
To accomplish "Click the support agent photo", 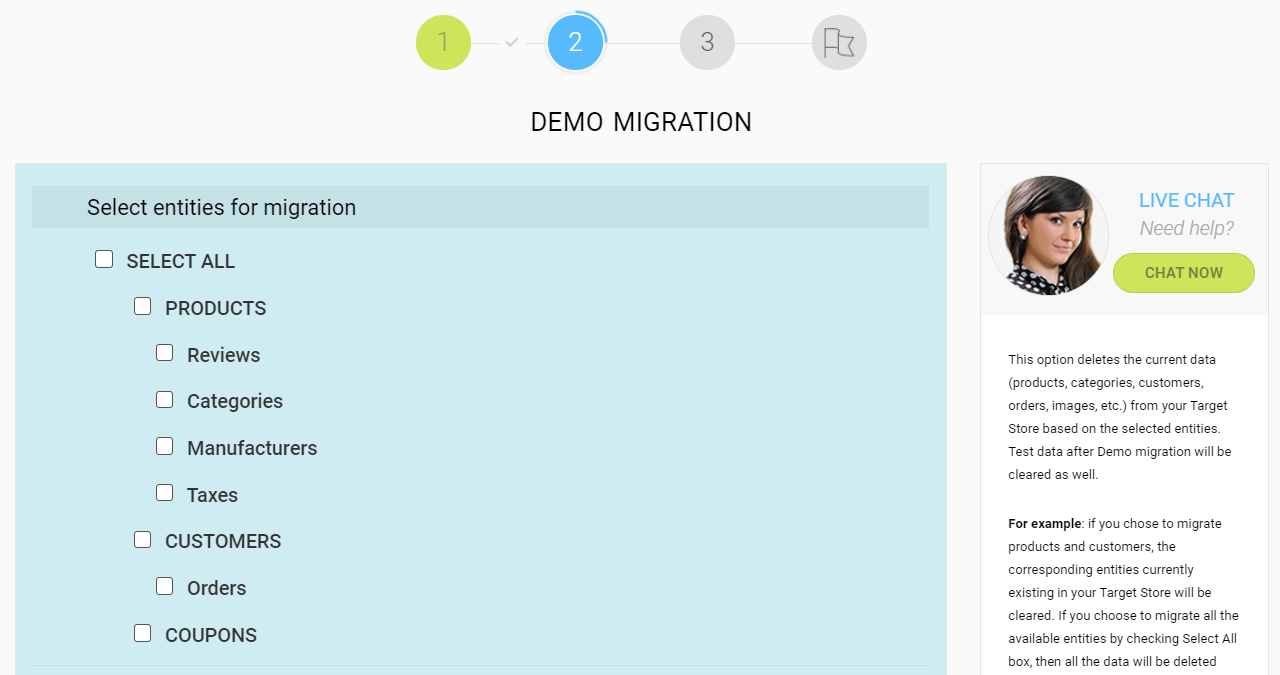I will [1048, 236].
